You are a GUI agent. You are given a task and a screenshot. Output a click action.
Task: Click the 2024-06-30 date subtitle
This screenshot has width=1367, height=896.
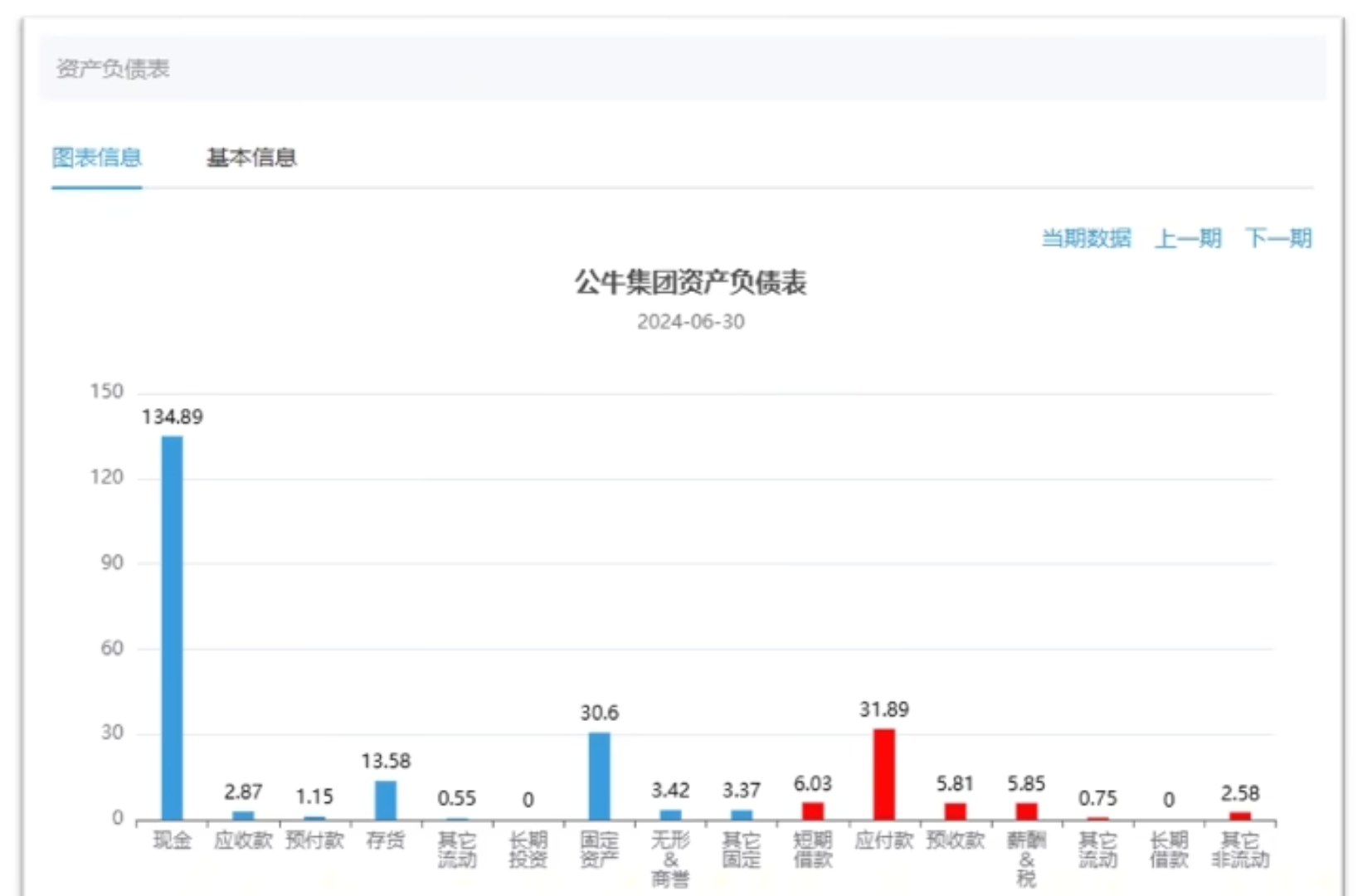690,322
